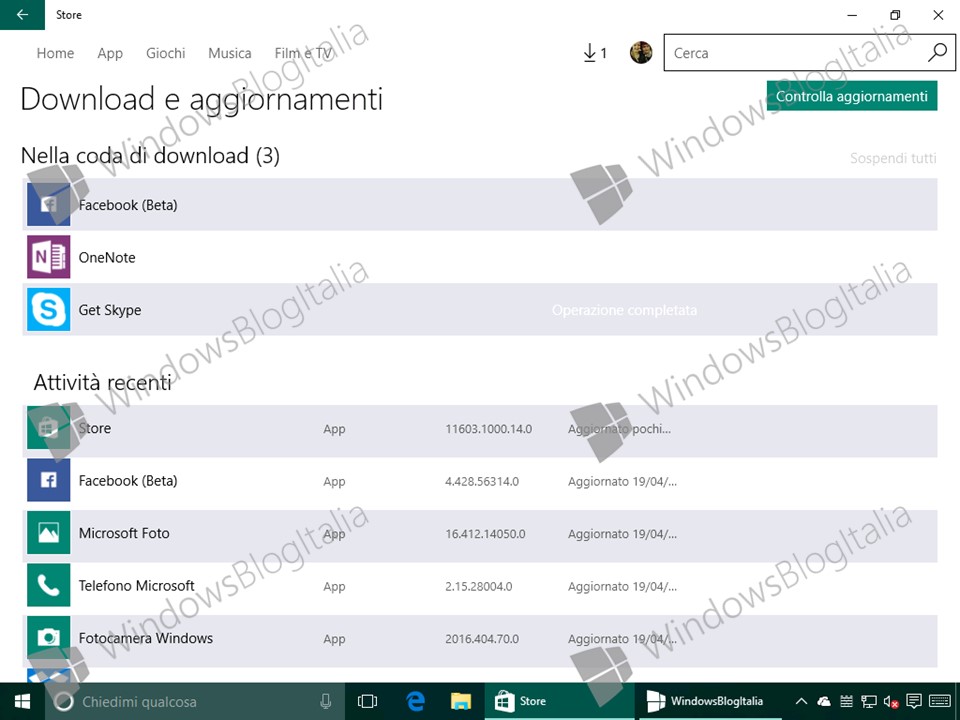Viewport: 960px width, 720px height.
Task: Open the Windows Start menu
Action: tap(22, 701)
